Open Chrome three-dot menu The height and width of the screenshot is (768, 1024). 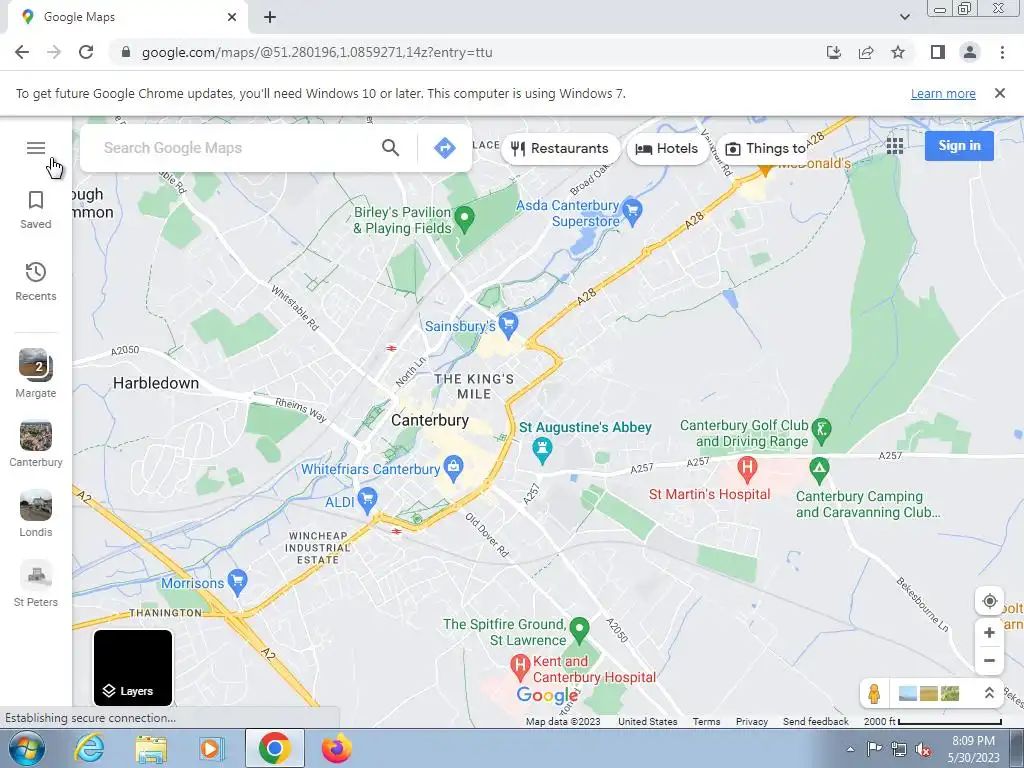(x=1002, y=52)
